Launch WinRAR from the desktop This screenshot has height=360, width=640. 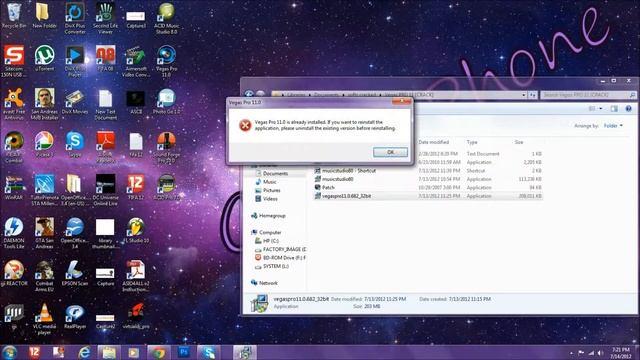(x=14, y=188)
